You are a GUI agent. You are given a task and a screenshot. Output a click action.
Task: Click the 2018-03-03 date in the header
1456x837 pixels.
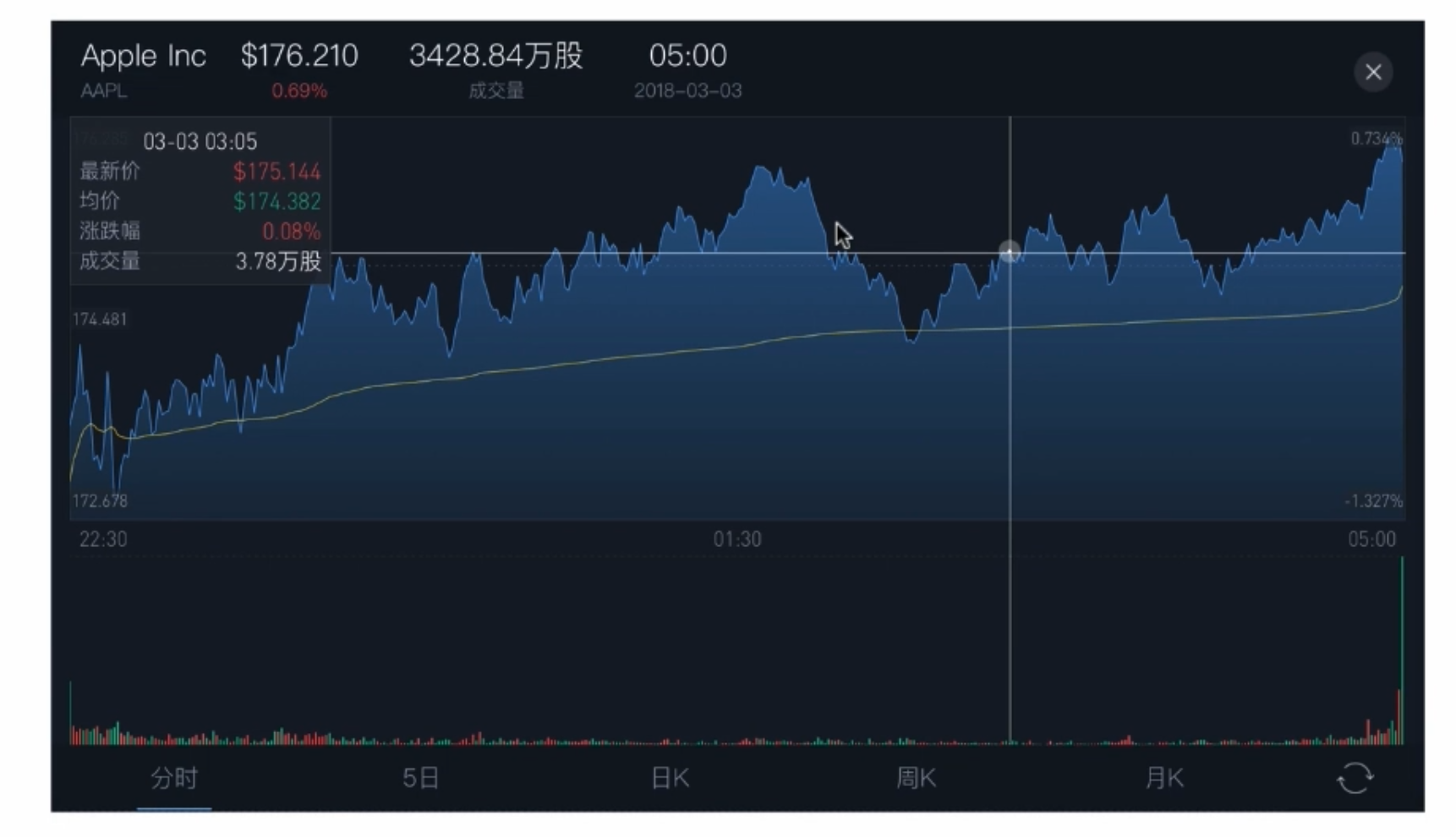pos(687,90)
